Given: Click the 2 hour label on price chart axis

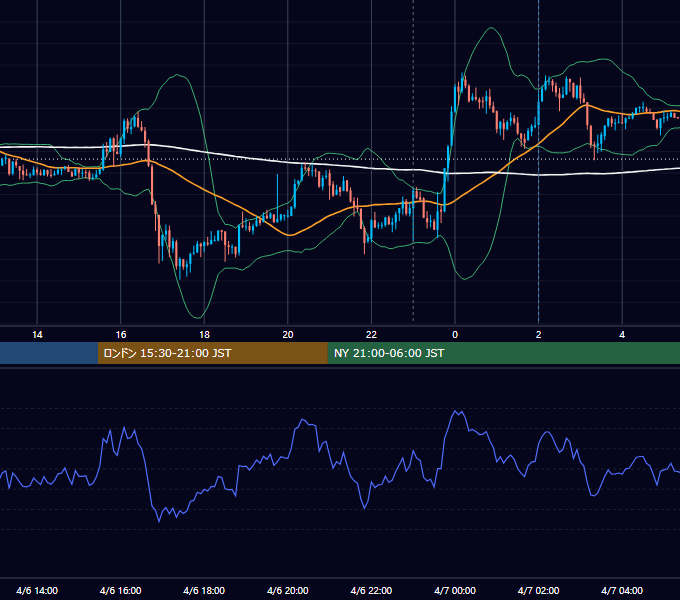Looking at the screenshot, I should click(x=538, y=334).
